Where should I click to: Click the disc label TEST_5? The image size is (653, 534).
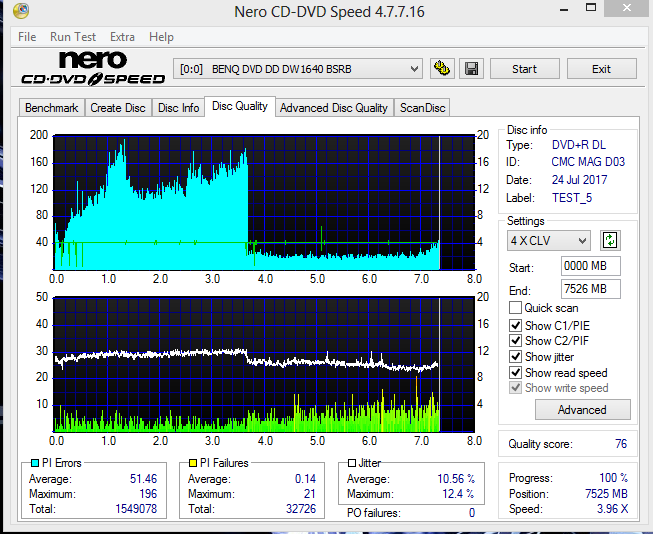[572, 198]
